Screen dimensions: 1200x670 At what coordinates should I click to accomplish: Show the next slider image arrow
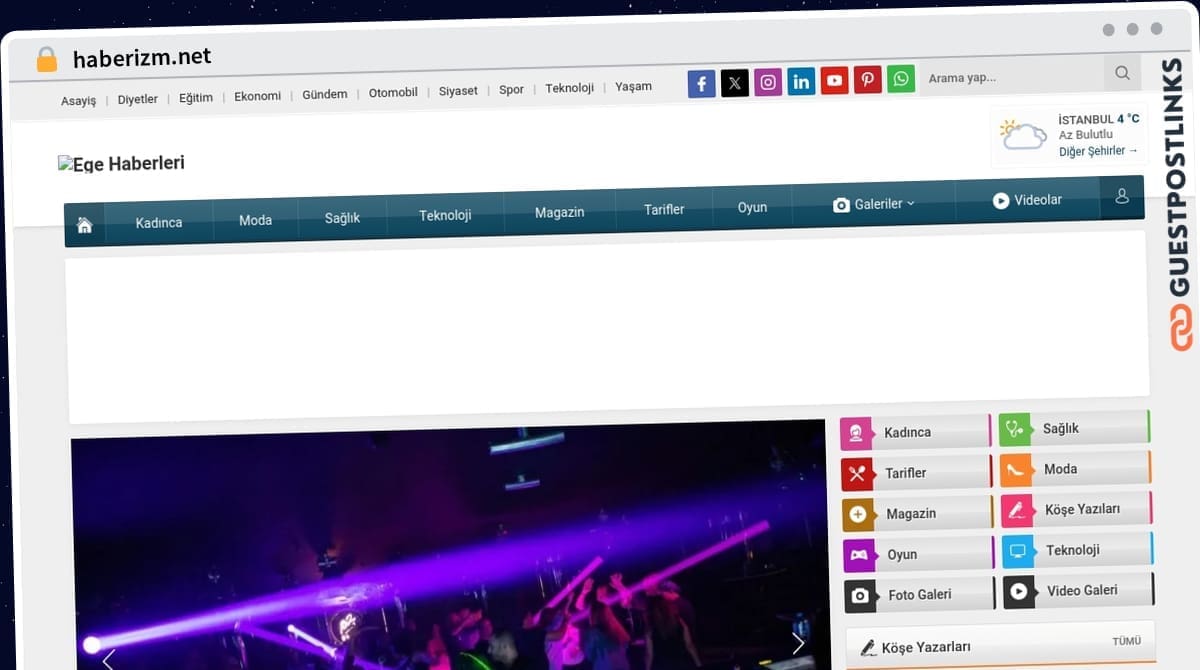point(798,643)
